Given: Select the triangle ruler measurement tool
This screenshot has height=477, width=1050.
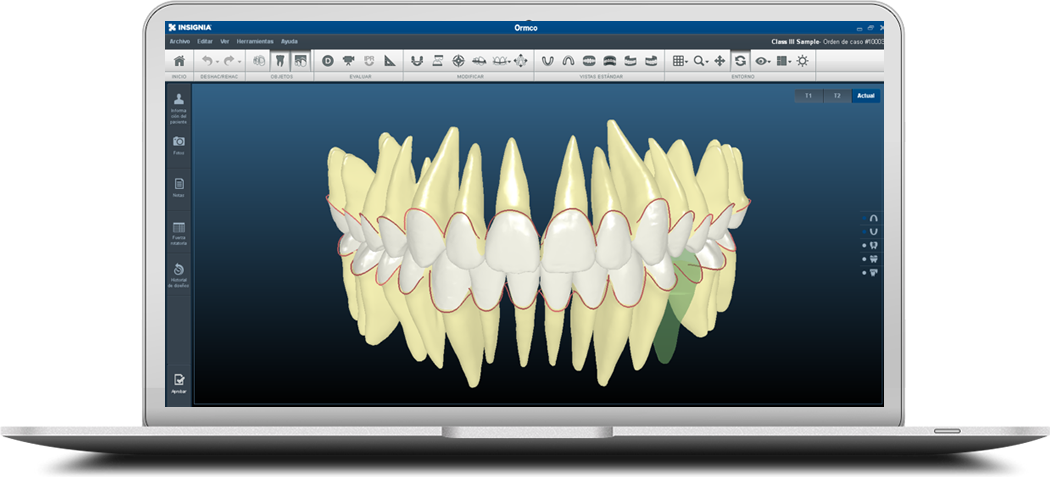Looking at the screenshot, I should 389,61.
